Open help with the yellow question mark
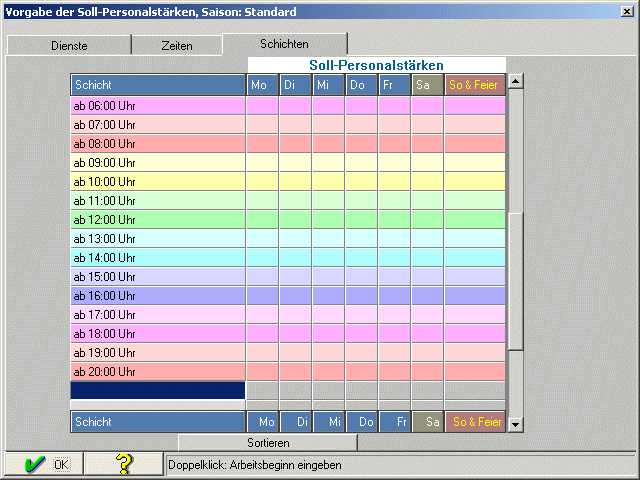Viewport: 640px width, 480px height. click(124, 464)
